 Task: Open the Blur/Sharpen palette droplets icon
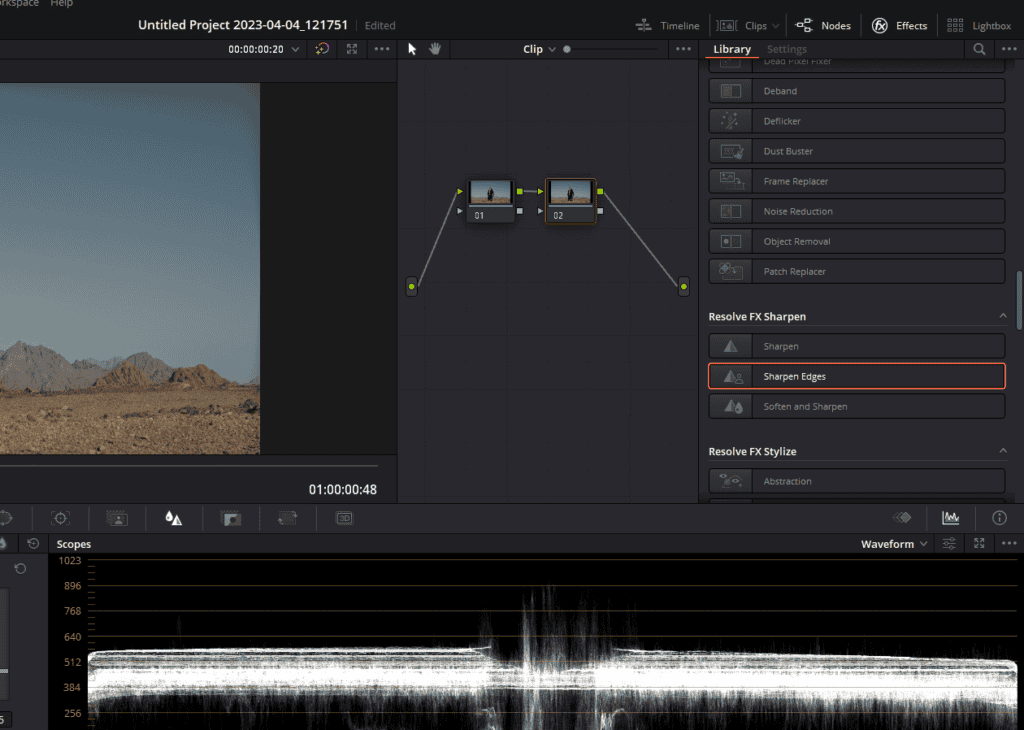pyautogui.click(x=174, y=518)
